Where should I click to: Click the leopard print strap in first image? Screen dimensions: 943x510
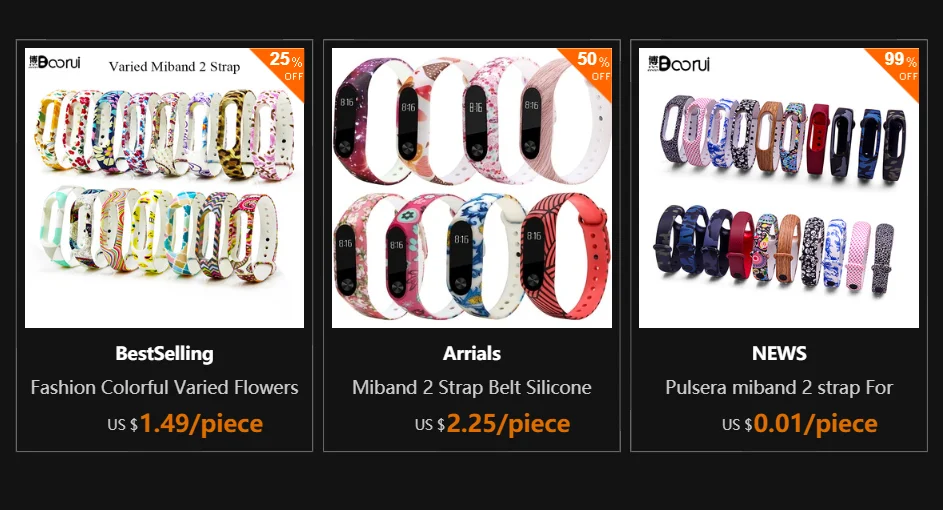236,135
